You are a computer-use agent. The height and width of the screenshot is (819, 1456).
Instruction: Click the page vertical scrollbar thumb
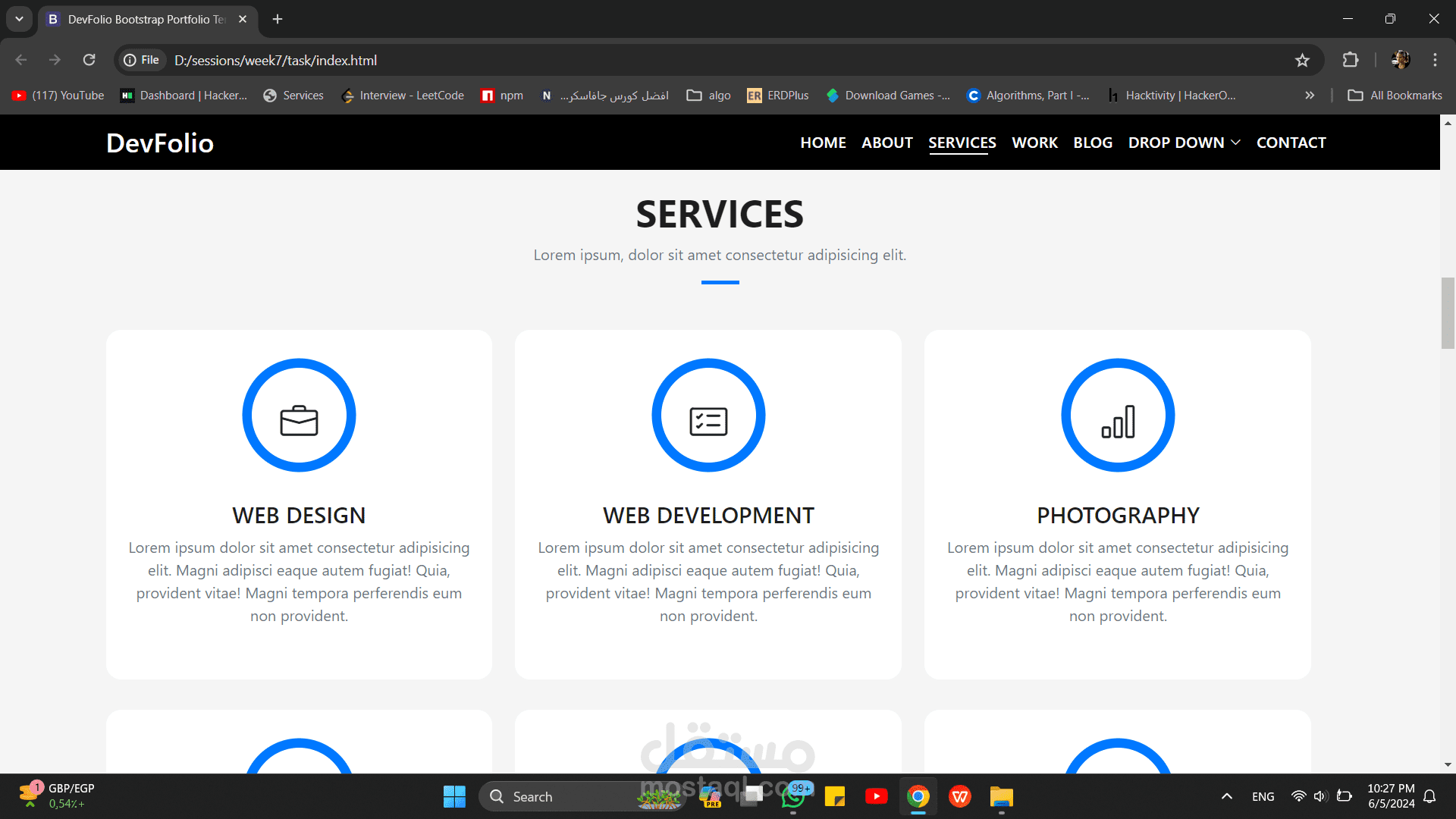1448,313
